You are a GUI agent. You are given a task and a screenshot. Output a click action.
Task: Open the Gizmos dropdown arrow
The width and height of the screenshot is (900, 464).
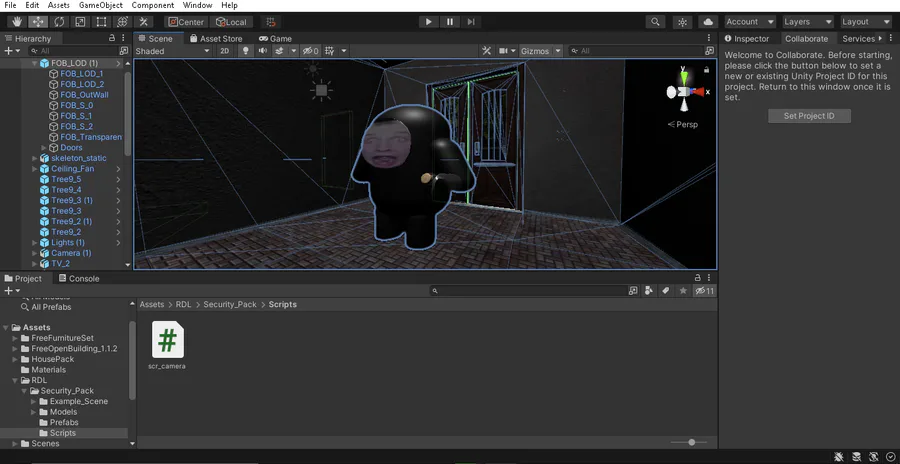pyautogui.click(x=557, y=51)
